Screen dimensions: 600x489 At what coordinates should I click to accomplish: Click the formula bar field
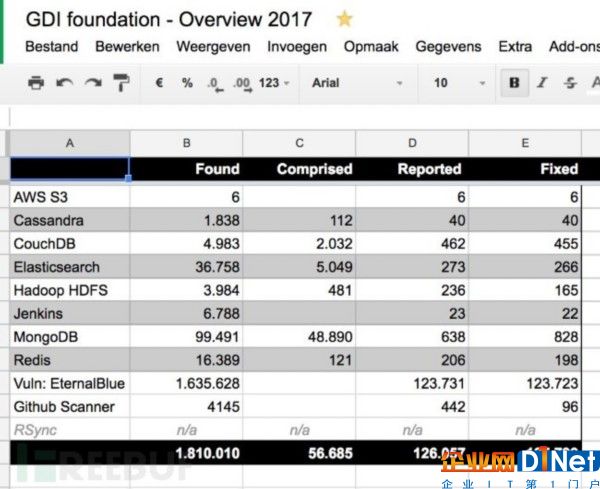point(305,117)
